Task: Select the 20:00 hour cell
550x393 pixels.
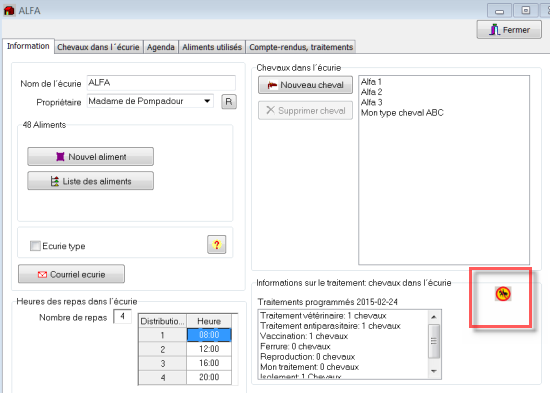Action: (209, 377)
